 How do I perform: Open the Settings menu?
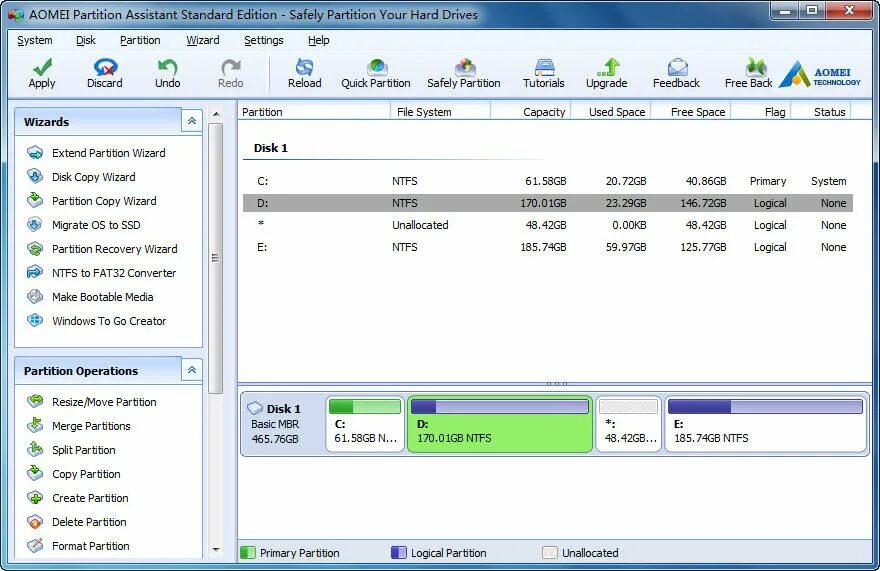264,40
